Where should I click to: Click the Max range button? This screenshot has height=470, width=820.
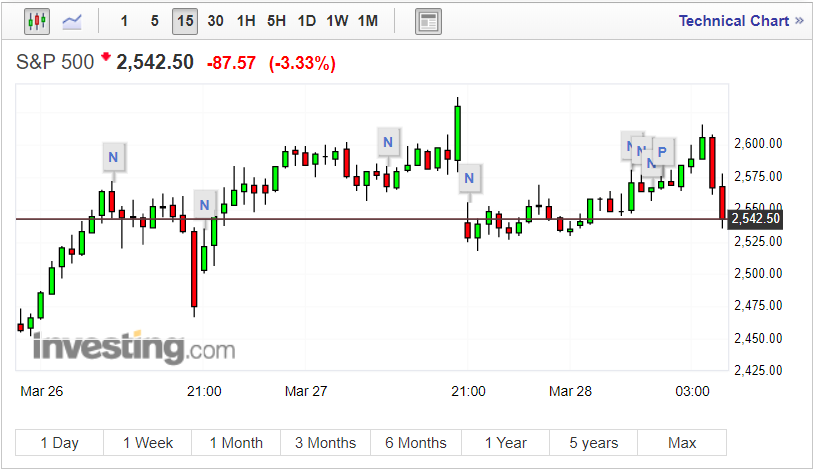(x=682, y=443)
